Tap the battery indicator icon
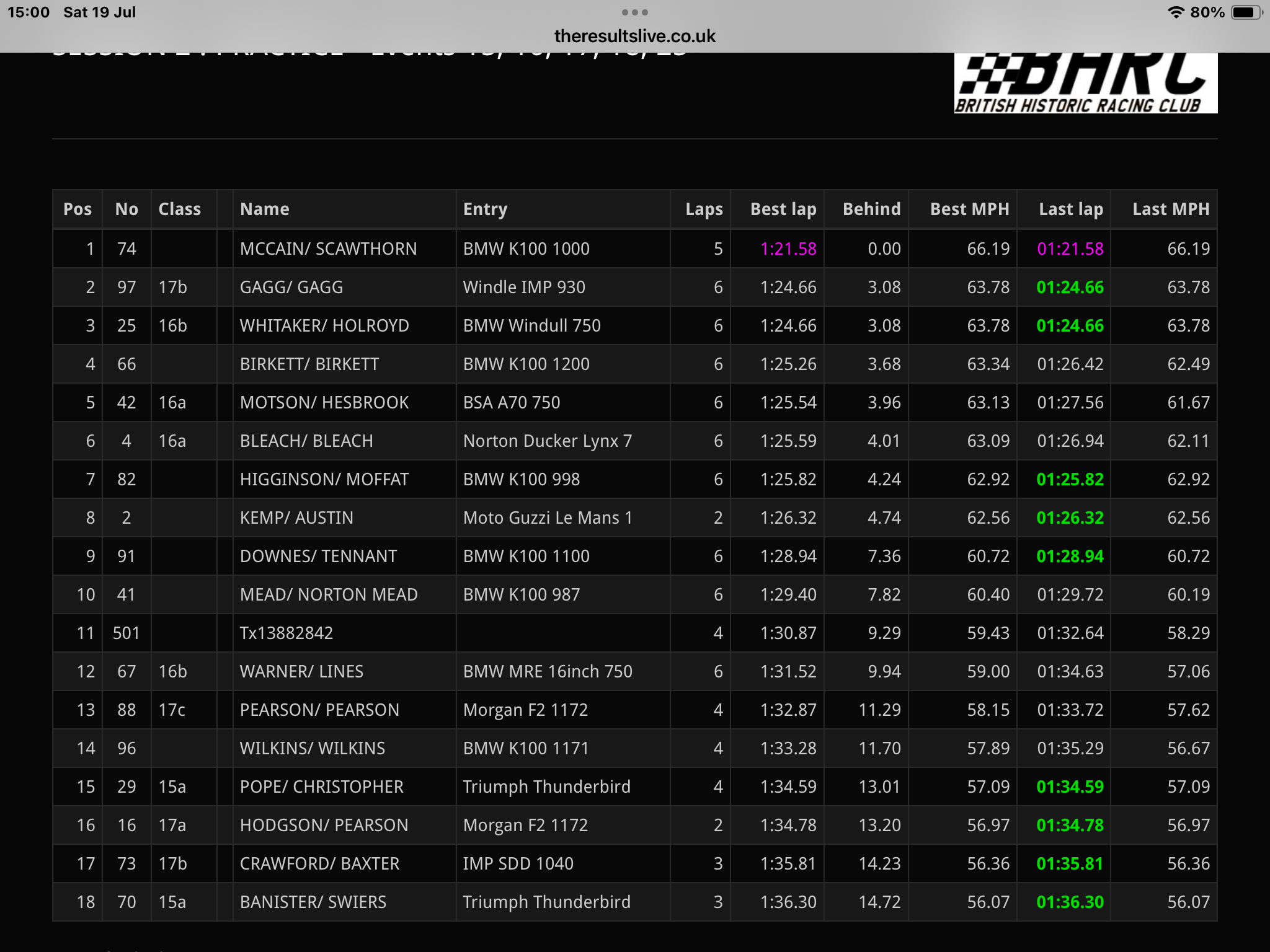 [1246, 12]
